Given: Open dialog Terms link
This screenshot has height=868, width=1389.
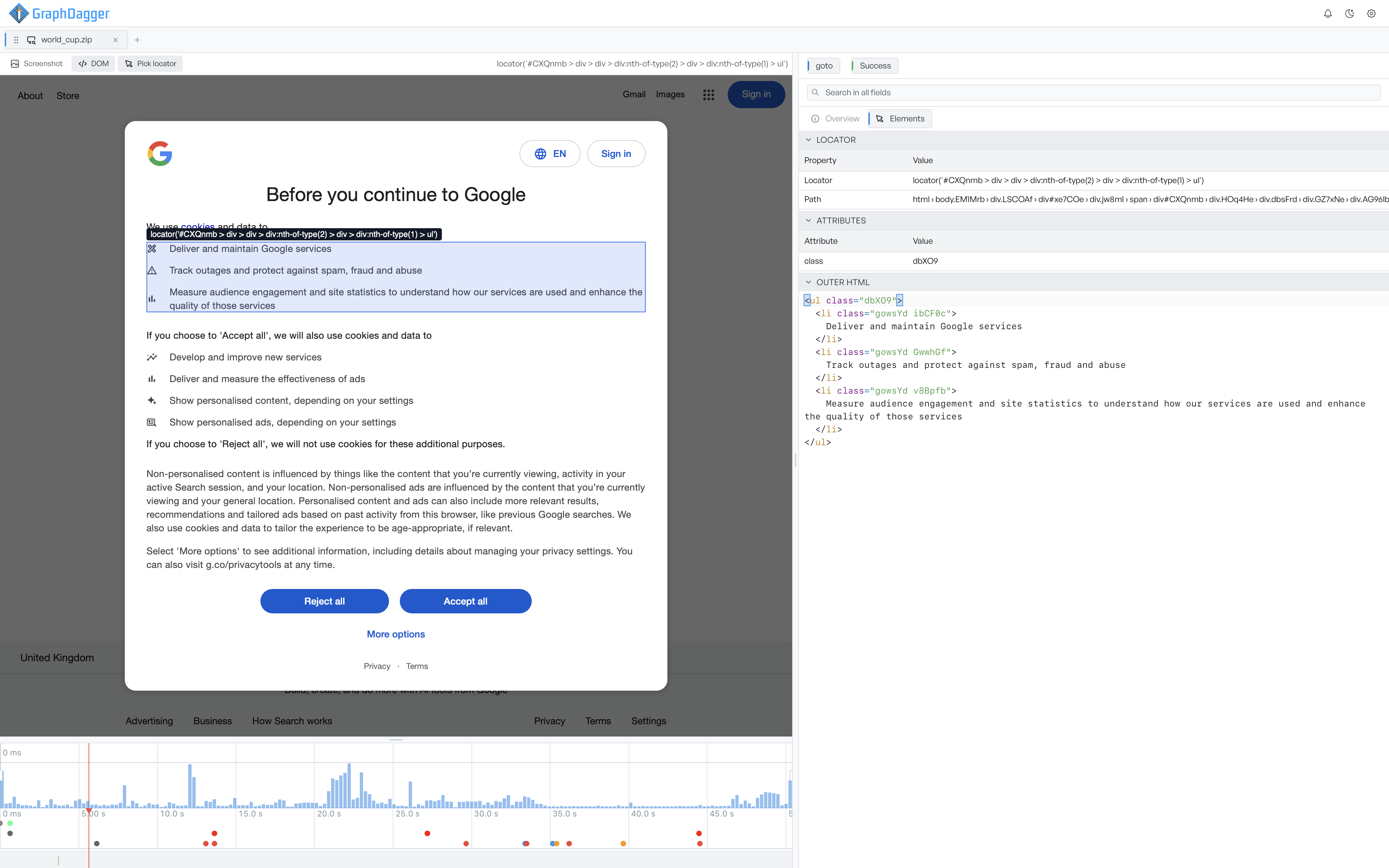Looking at the screenshot, I should (x=417, y=666).
